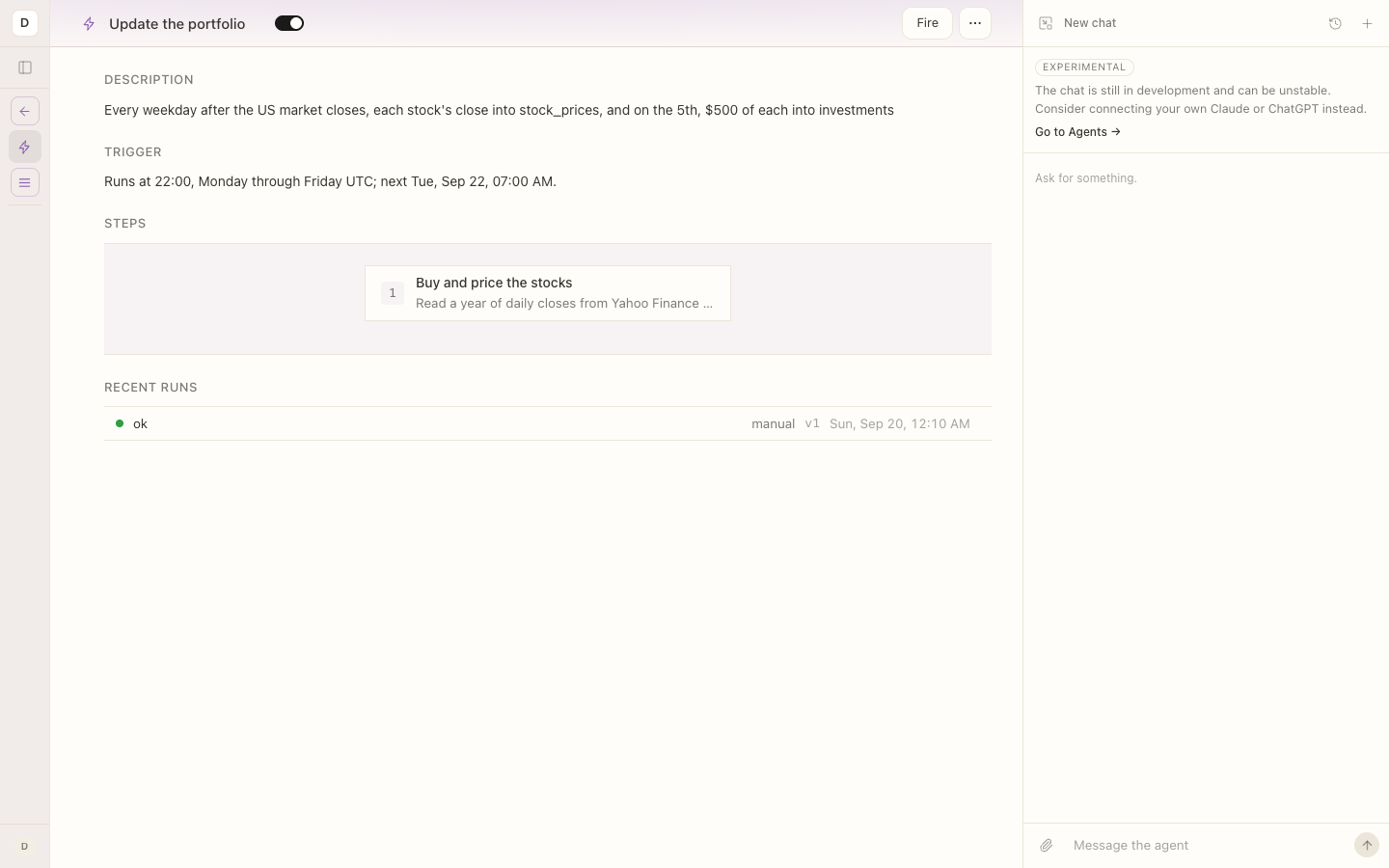This screenshot has width=1389, height=868.
Task: Open the Buy and price the stocks step
Action: pyautogui.click(x=548, y=293)
